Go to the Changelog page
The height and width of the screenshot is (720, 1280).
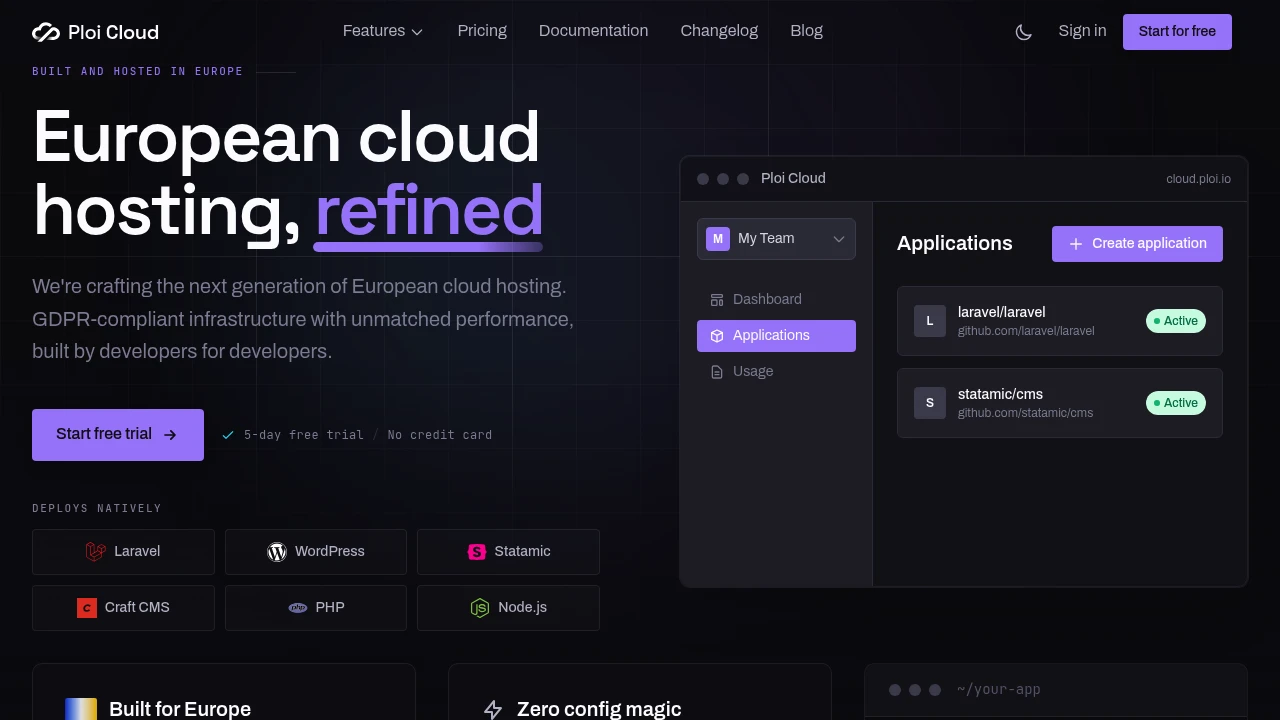click(x=719, y=31)
